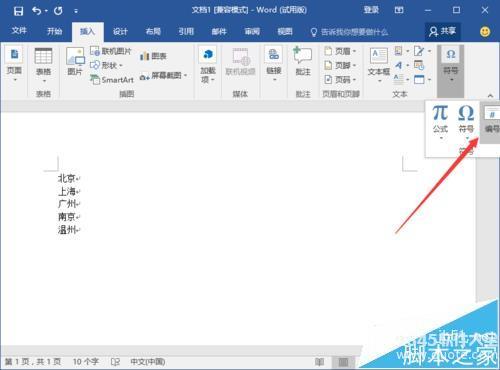500x370 pixels.
Task: Open the ribbon display options
Action: pos(399,10)
